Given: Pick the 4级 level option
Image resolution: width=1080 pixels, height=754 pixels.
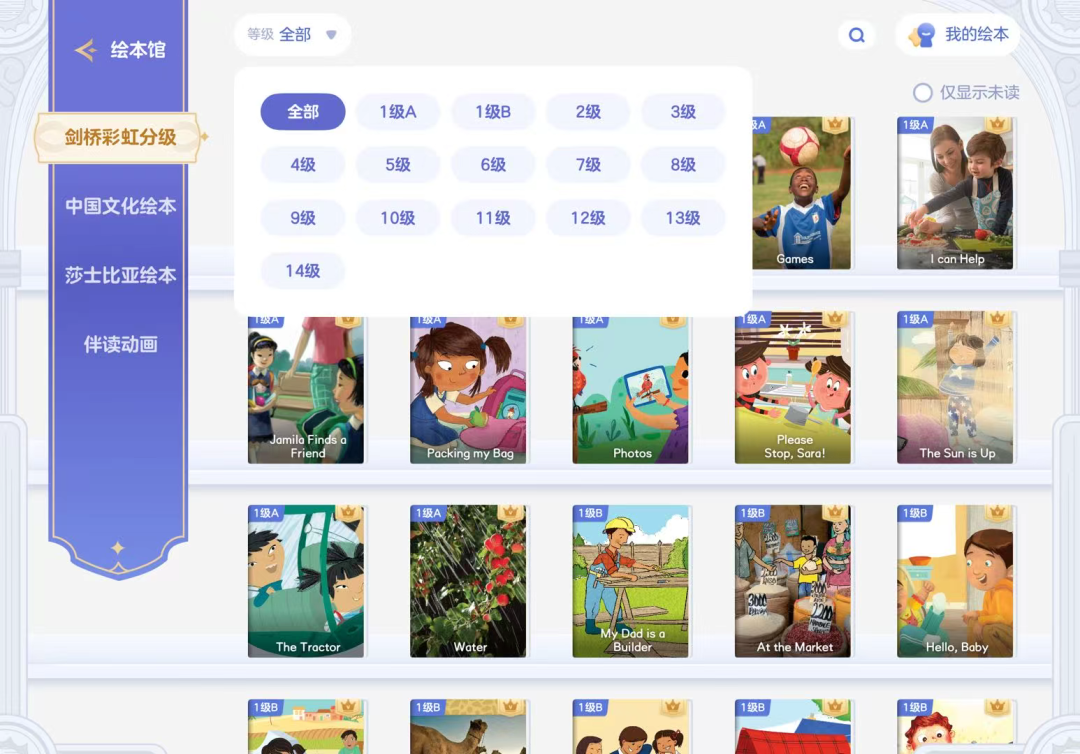Looking at the screenshot, I should (303, 165).
